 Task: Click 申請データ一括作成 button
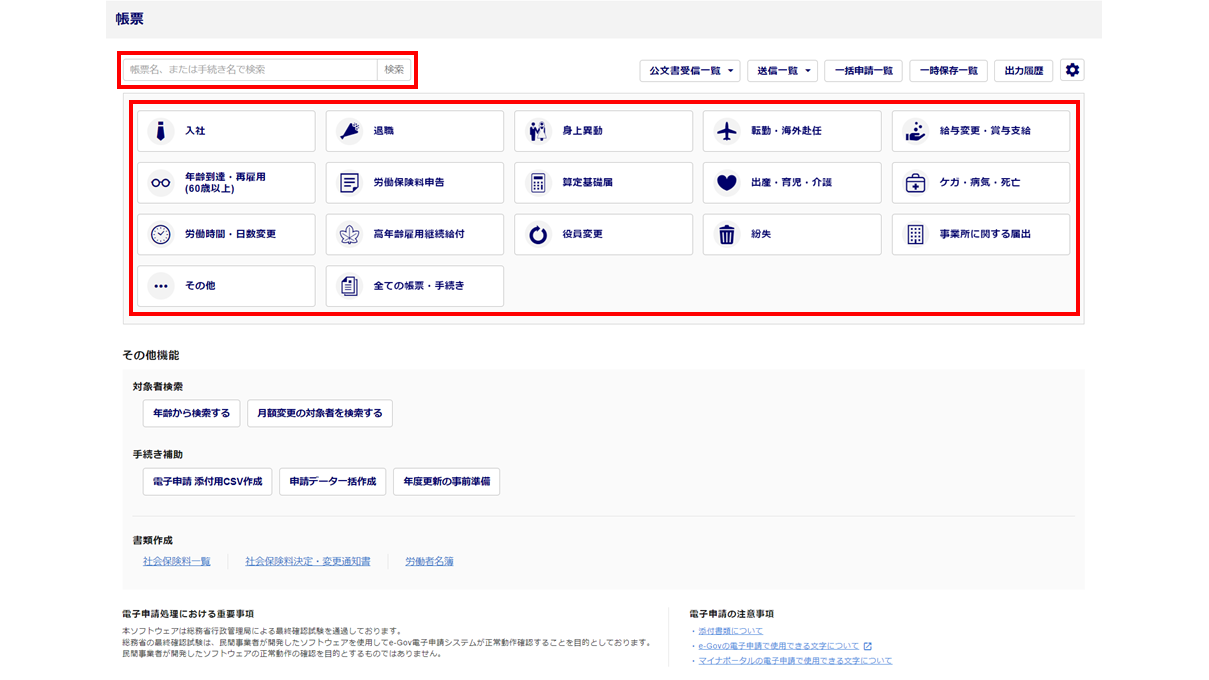(332, 481)
